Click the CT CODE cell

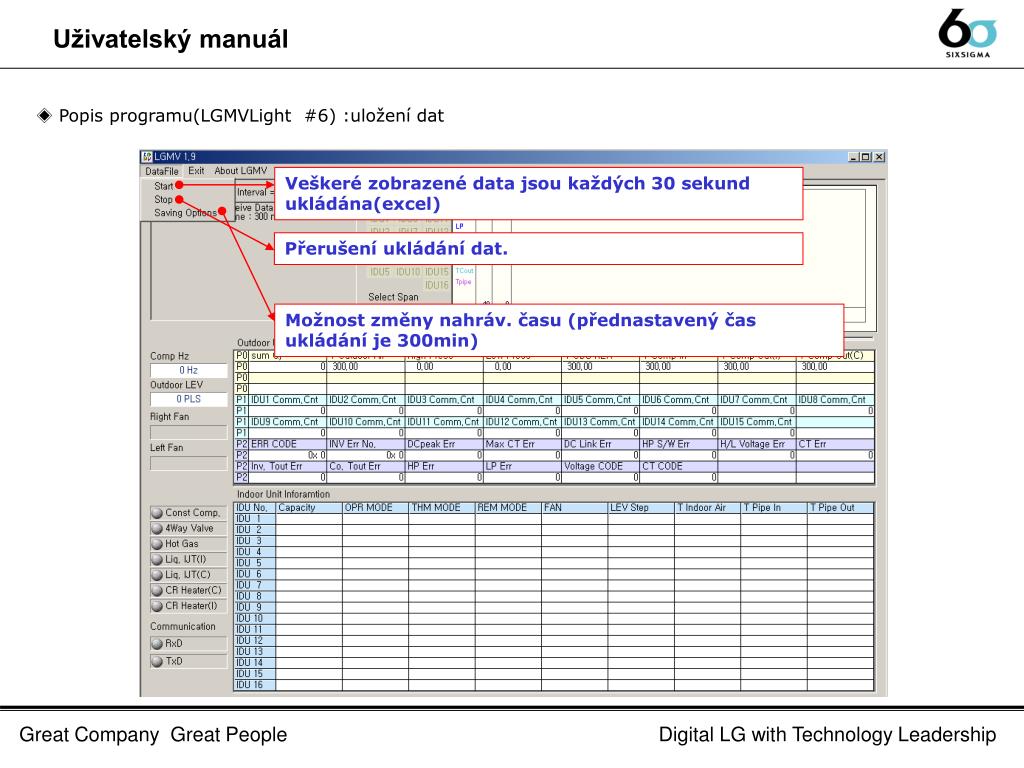click(x=679, y=466)
